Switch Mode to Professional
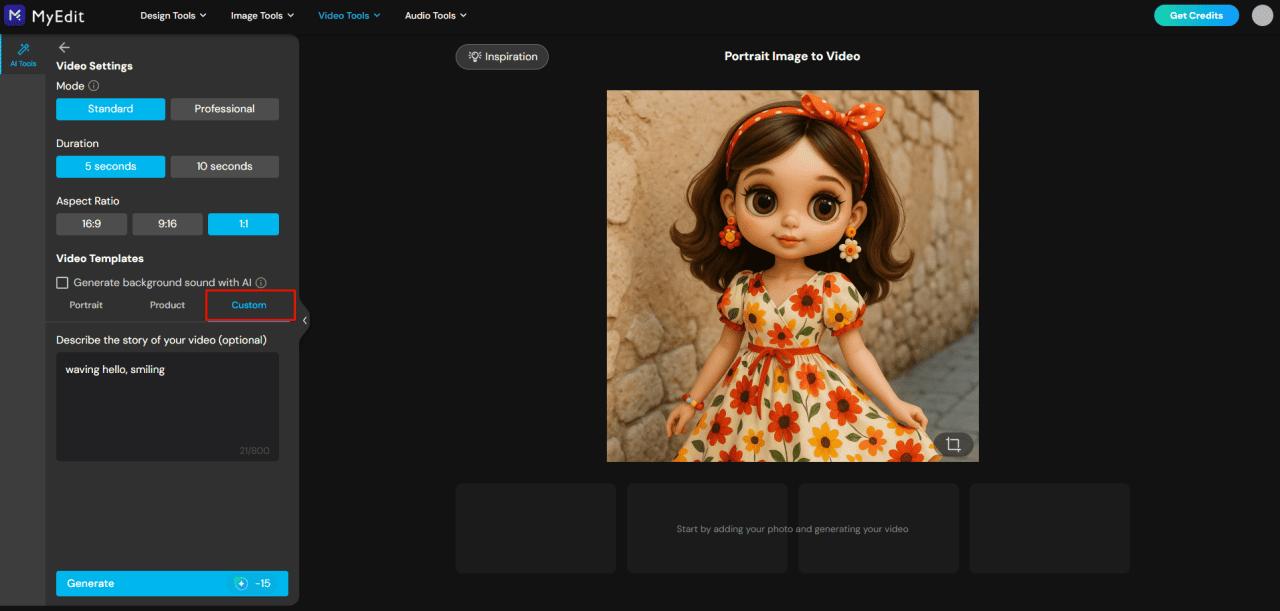 click(224, 108)
